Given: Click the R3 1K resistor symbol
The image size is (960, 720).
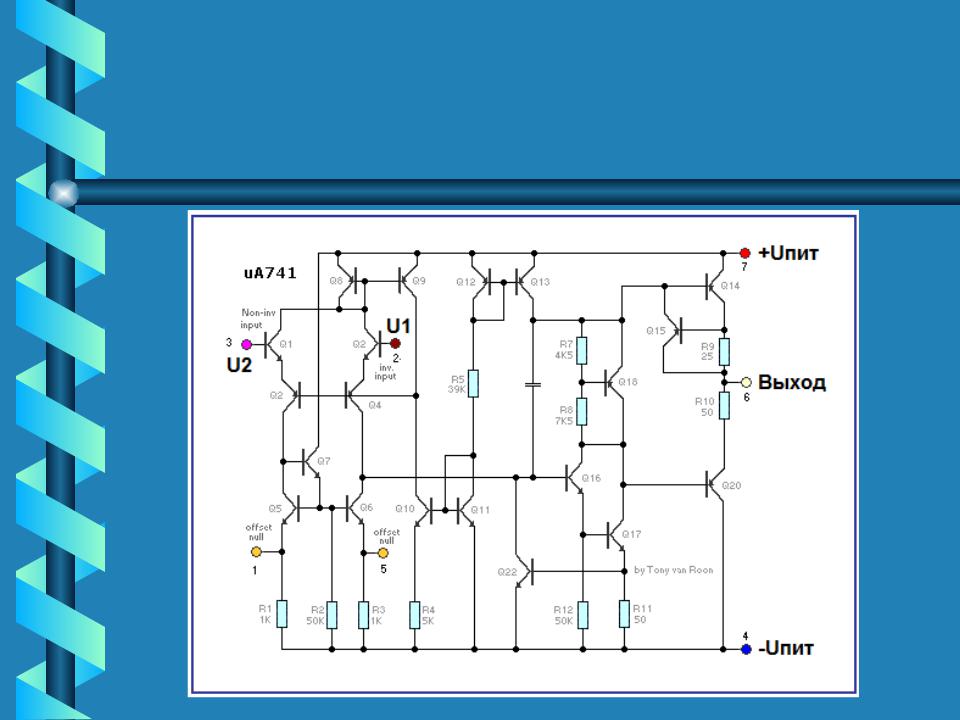Looking at the screenshot, I should pyautogui.click(x=364, y=615).
